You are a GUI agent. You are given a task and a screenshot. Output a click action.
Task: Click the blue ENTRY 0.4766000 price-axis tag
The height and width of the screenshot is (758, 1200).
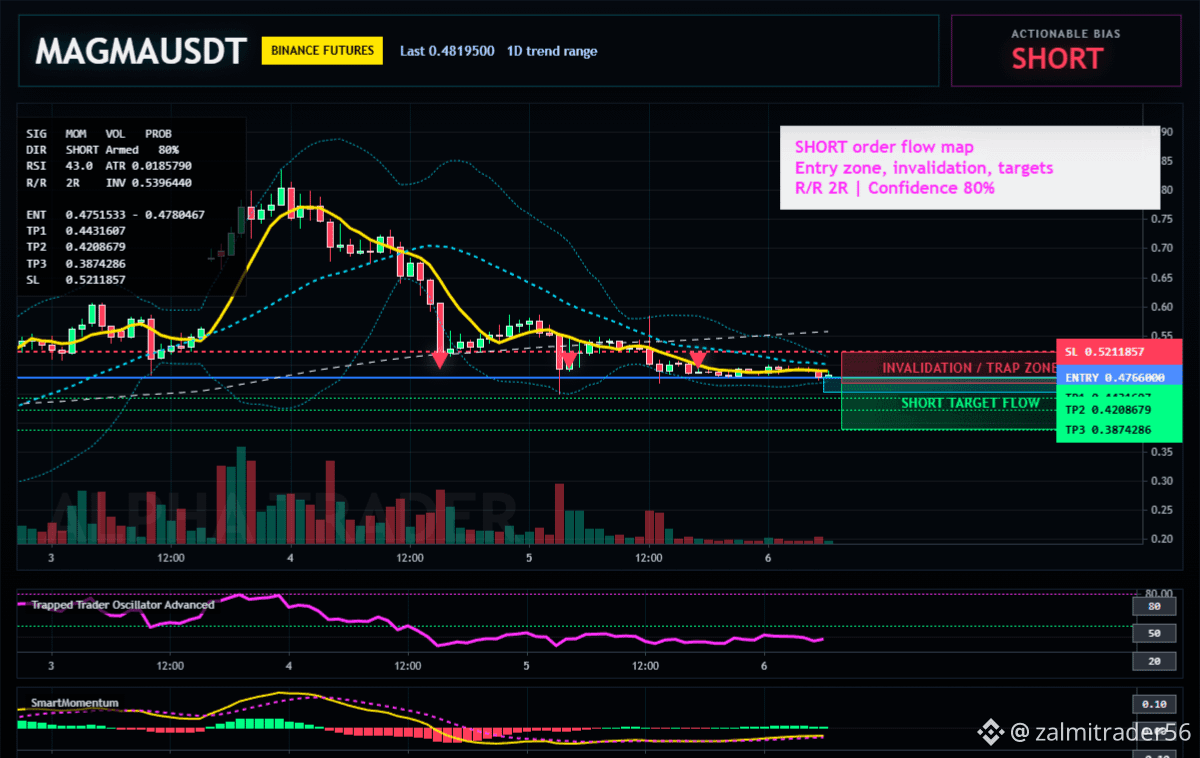(1118, 377)
